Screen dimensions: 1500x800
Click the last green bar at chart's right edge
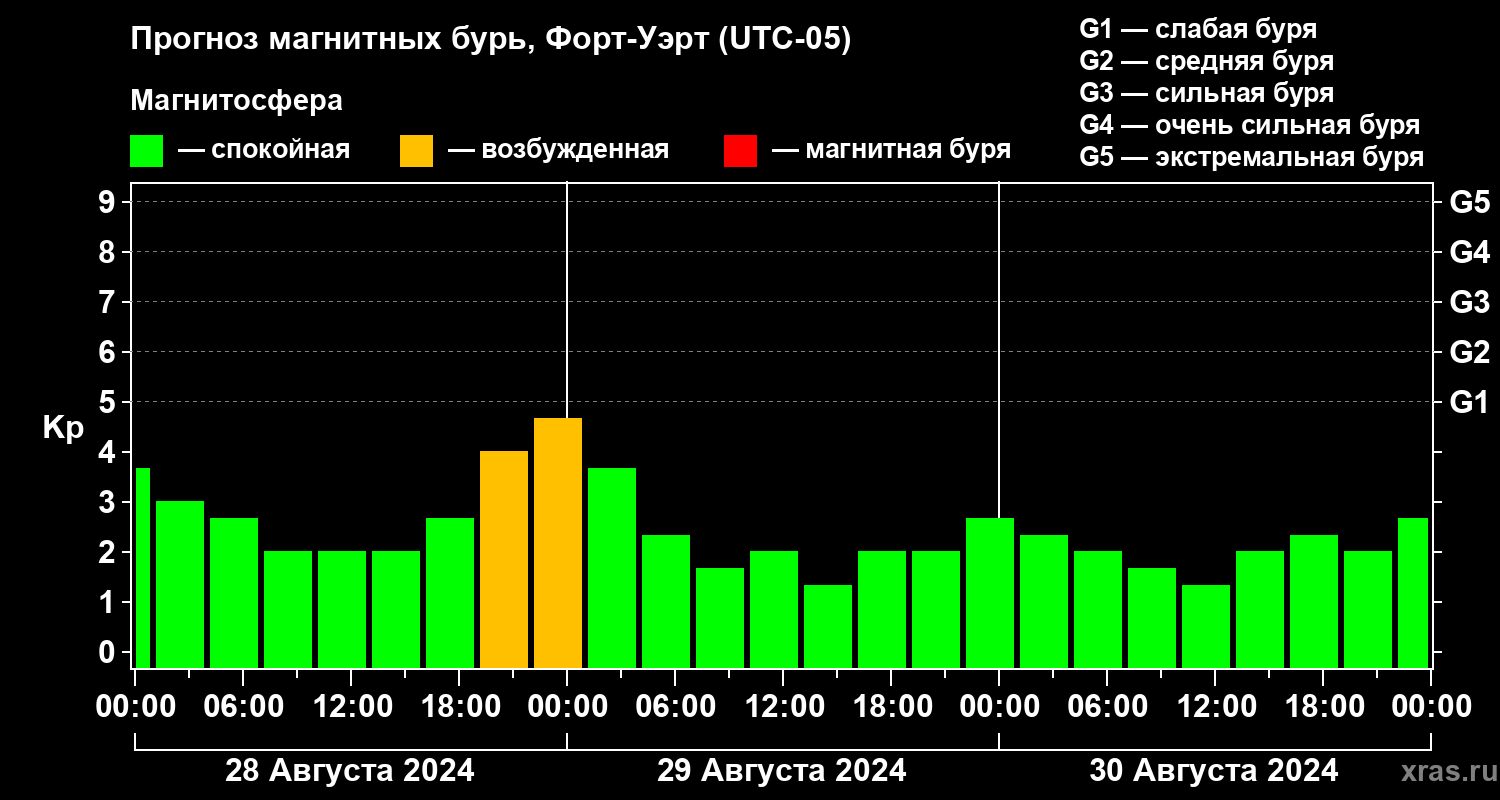(1413, 593)
